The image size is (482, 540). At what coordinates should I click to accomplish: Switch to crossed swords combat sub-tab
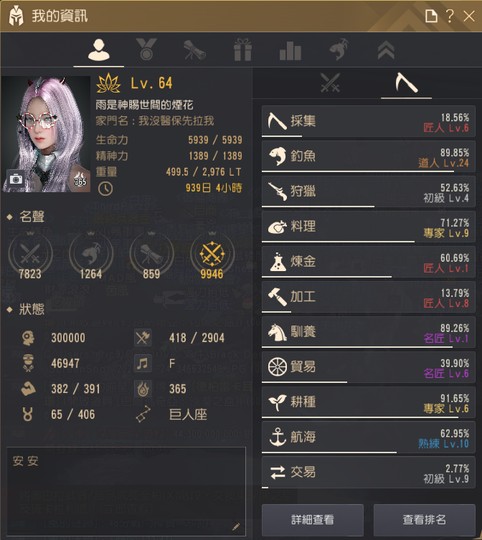click(330, 83)
